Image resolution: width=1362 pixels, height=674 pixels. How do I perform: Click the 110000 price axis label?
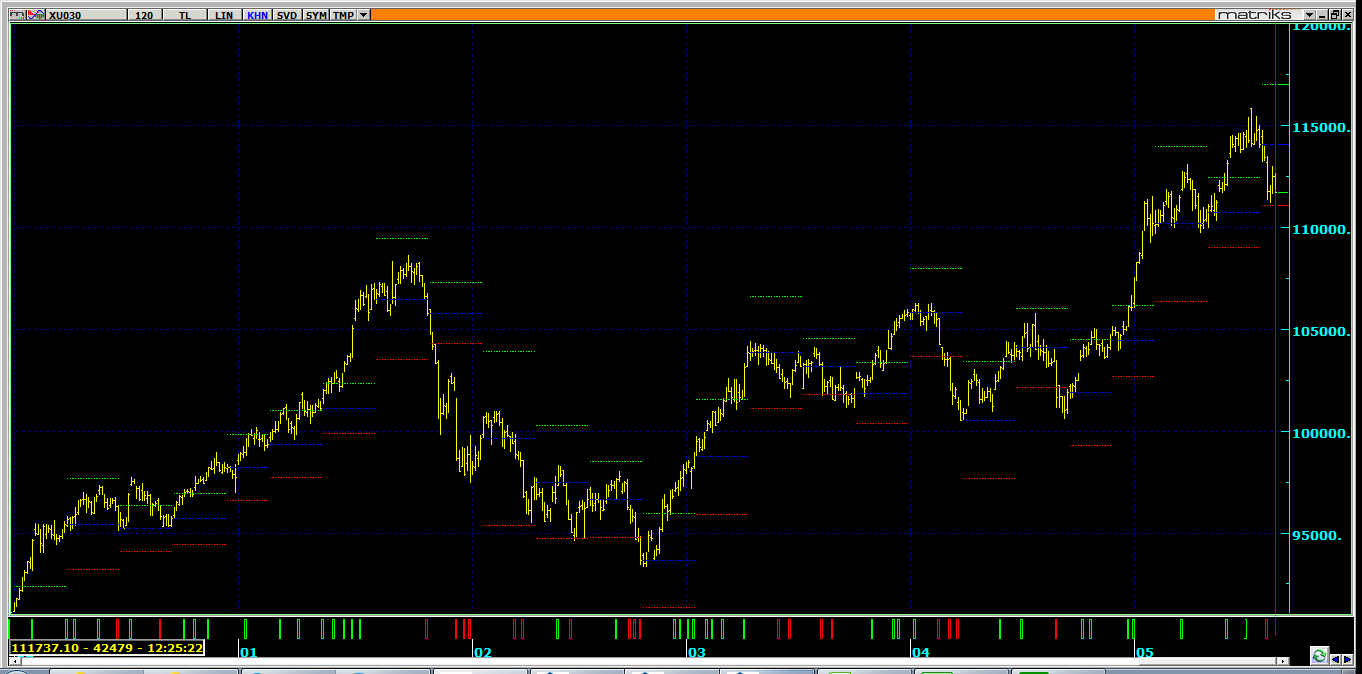point(1321,229)
